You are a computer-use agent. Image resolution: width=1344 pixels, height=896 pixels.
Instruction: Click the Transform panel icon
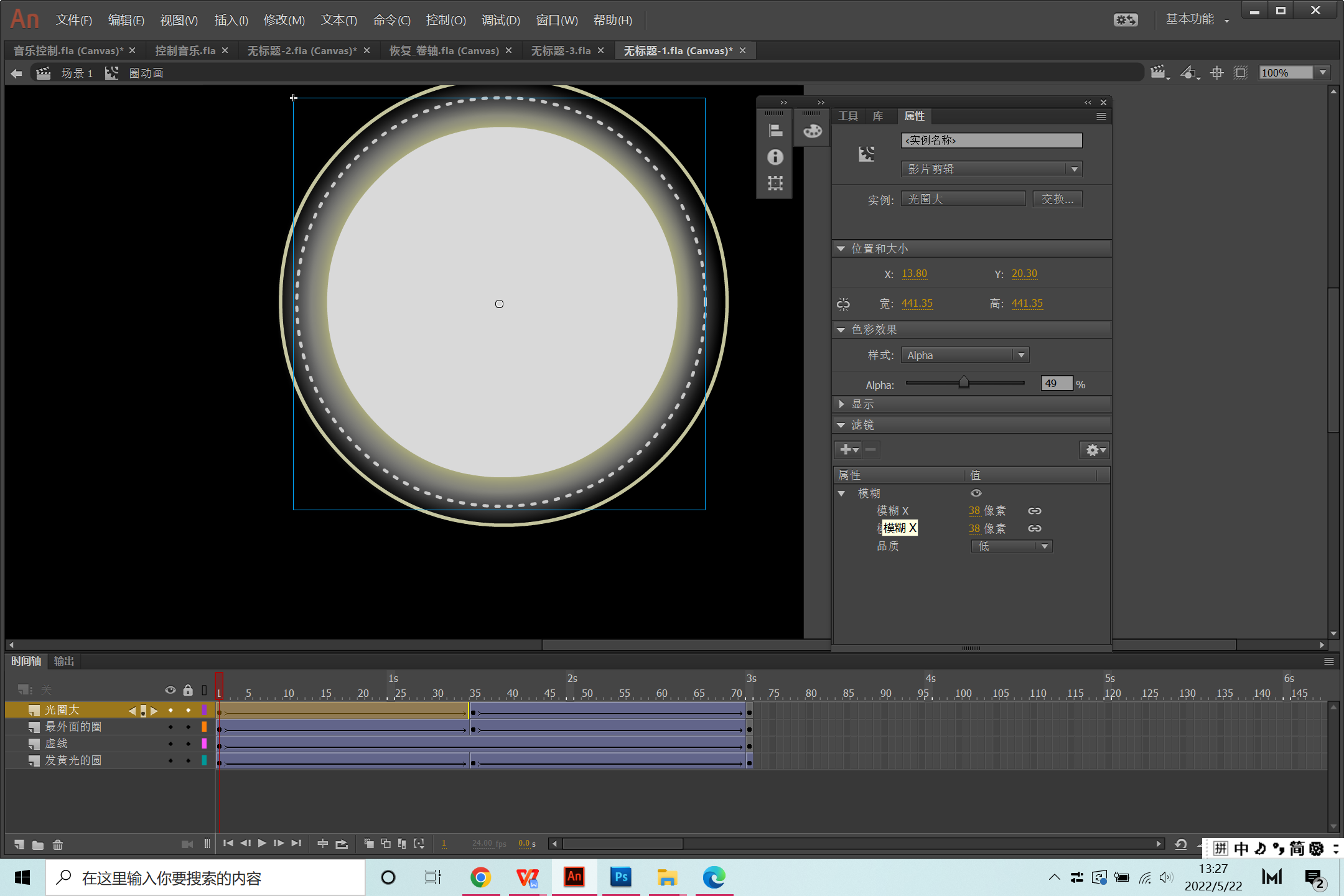tap(775, 184)
